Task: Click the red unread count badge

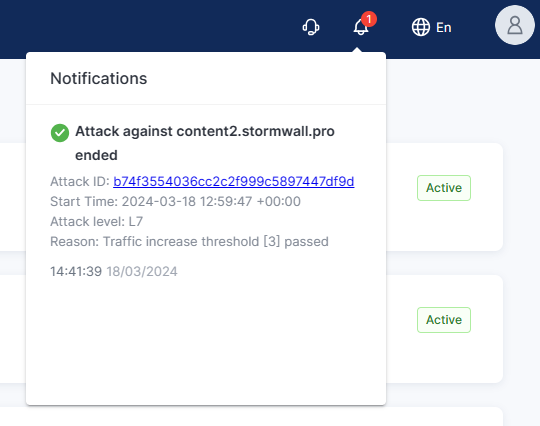Action: click(369, 19)
